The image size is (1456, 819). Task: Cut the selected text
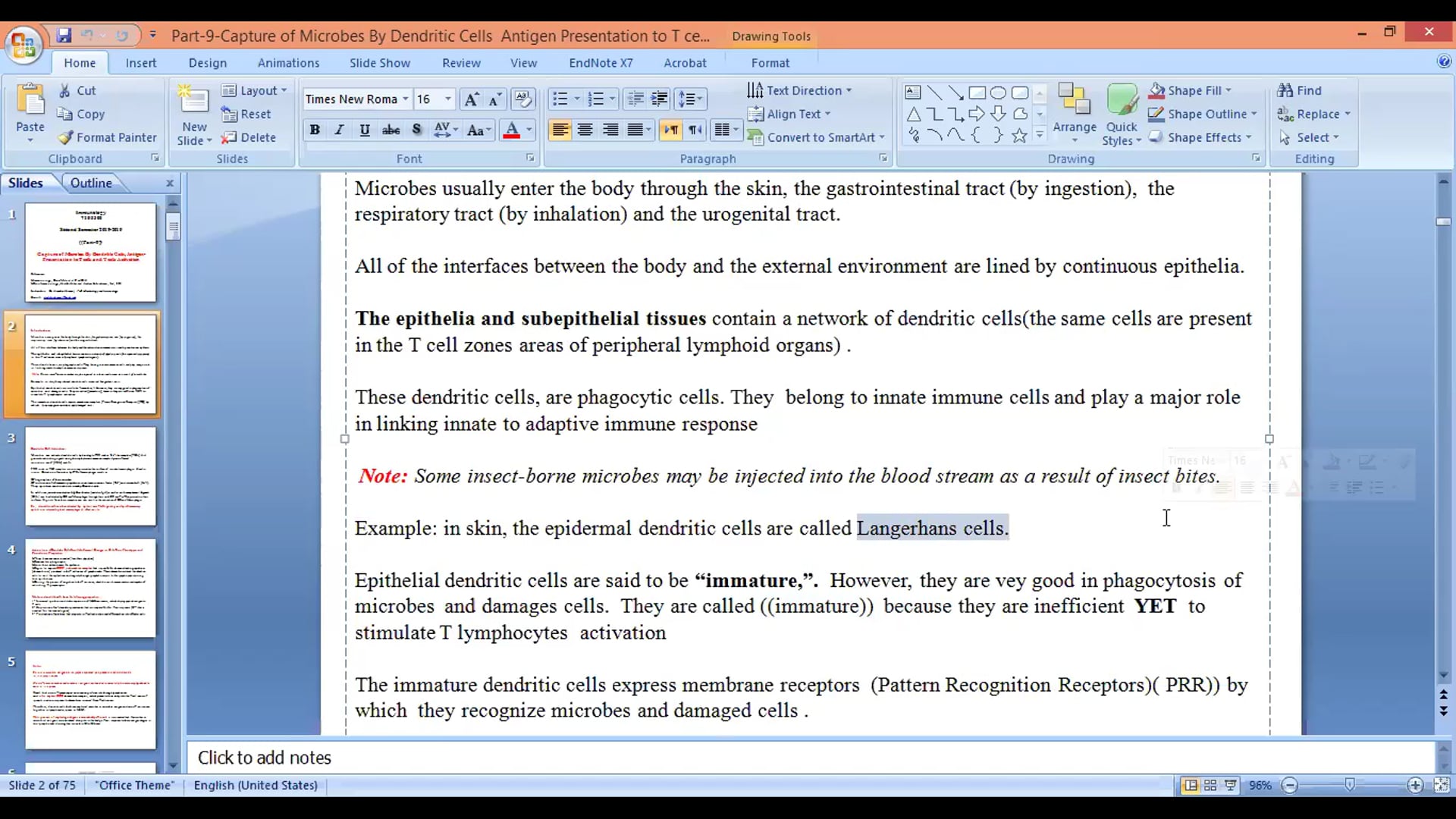[78, 90]
